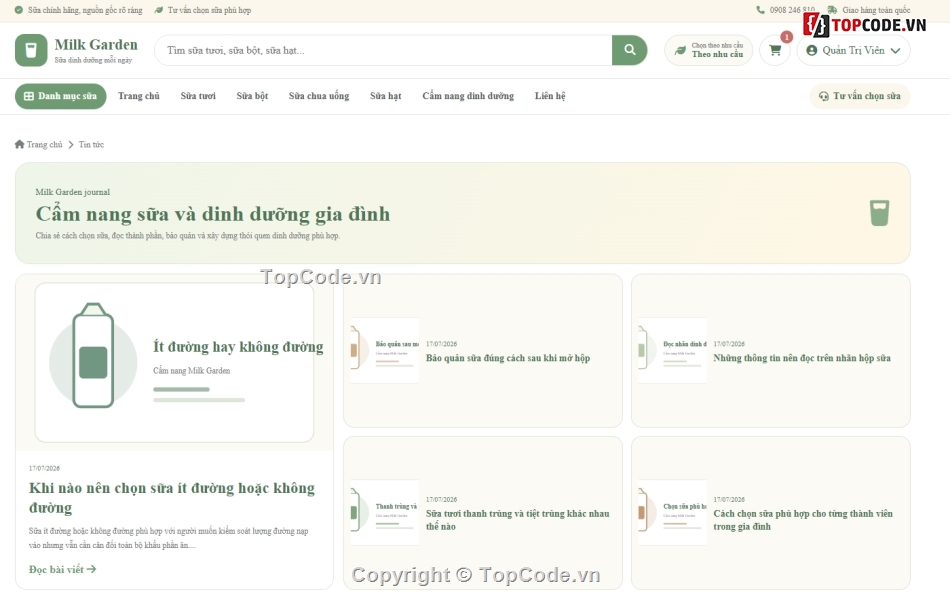The image size is (950, 605).
Task: Click thumbnail of Đọc nhãn article
Action: (x=673, y=351)
